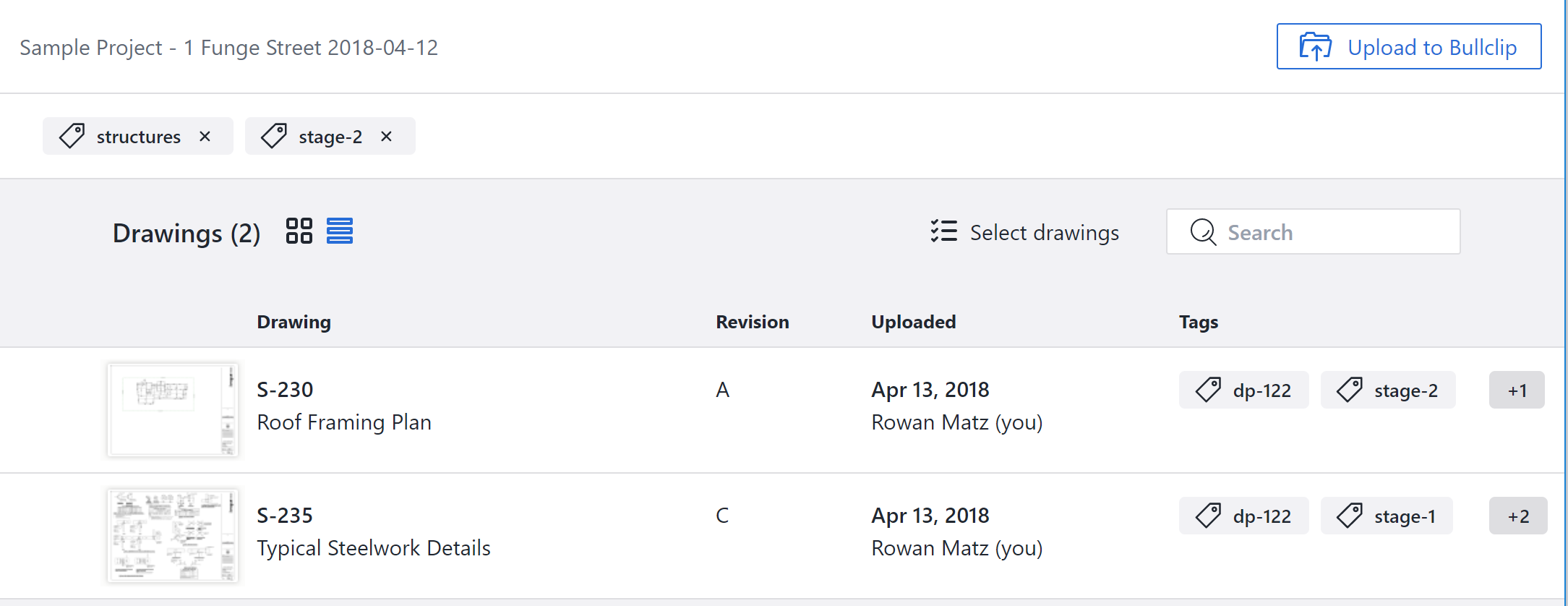This screenshot has height=606, width=1568.
Task: Open the Typical Steelwork Details drawing title
Action: [374, 548]
